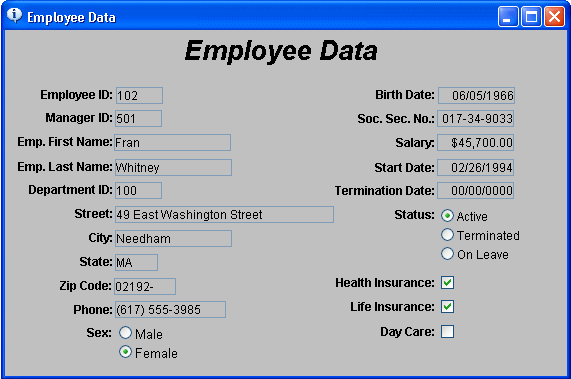The image size is (571, 379).
Task: Choose Female for Sex
Action: point(125,352)
